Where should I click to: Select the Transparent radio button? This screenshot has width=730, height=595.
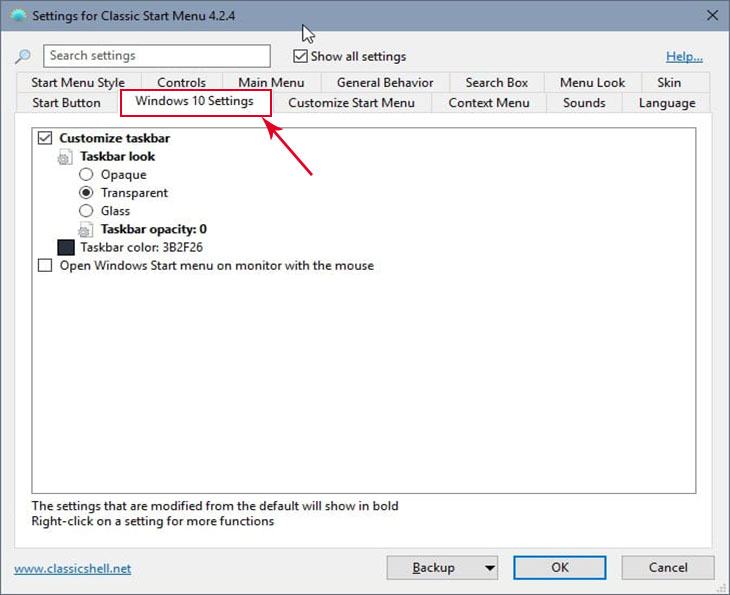[x=86, y=192]
